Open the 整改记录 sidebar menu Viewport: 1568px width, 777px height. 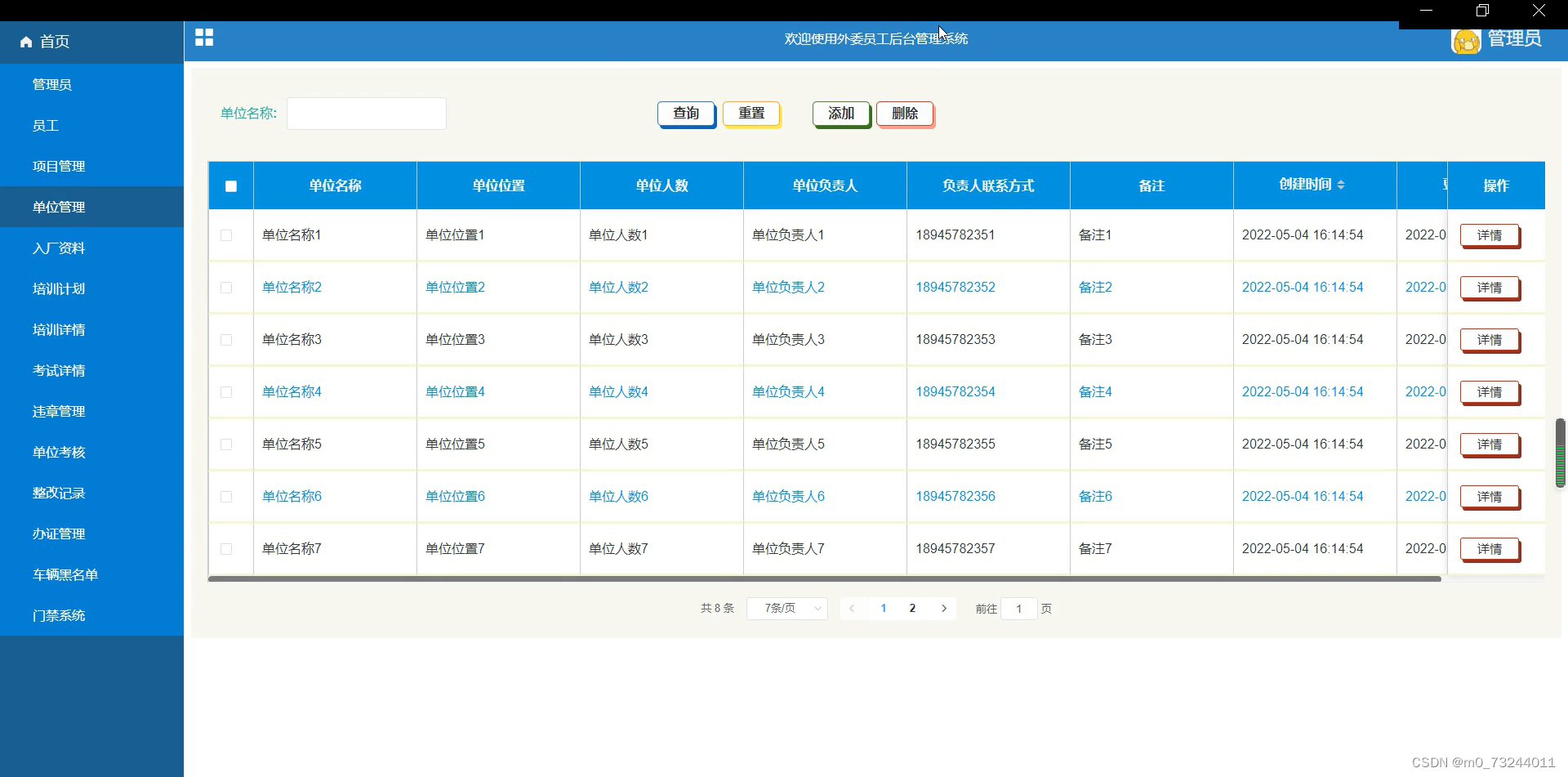(91, 493)
